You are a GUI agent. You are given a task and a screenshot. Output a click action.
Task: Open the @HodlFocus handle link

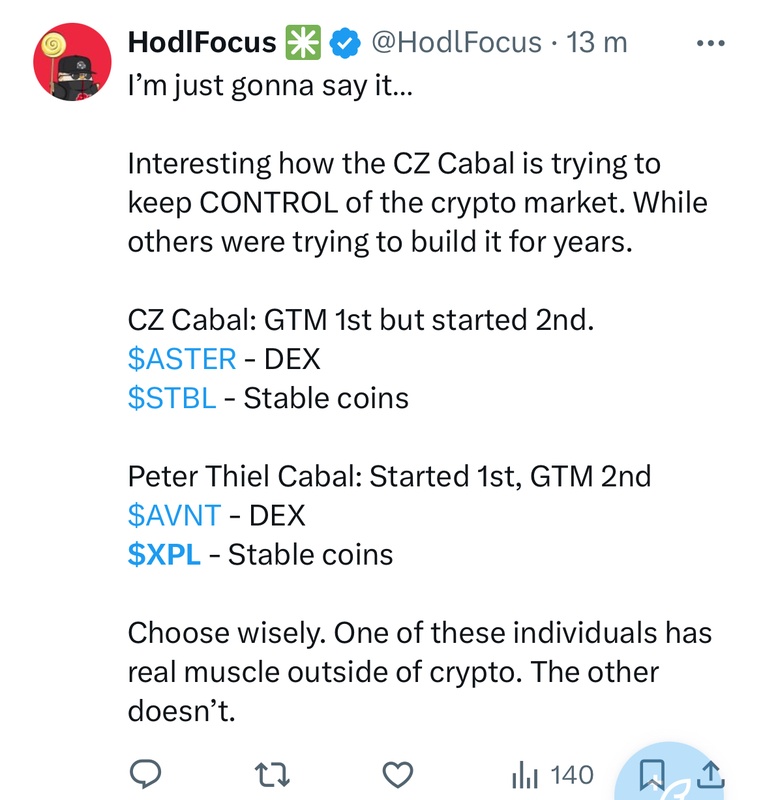point(456,43)
